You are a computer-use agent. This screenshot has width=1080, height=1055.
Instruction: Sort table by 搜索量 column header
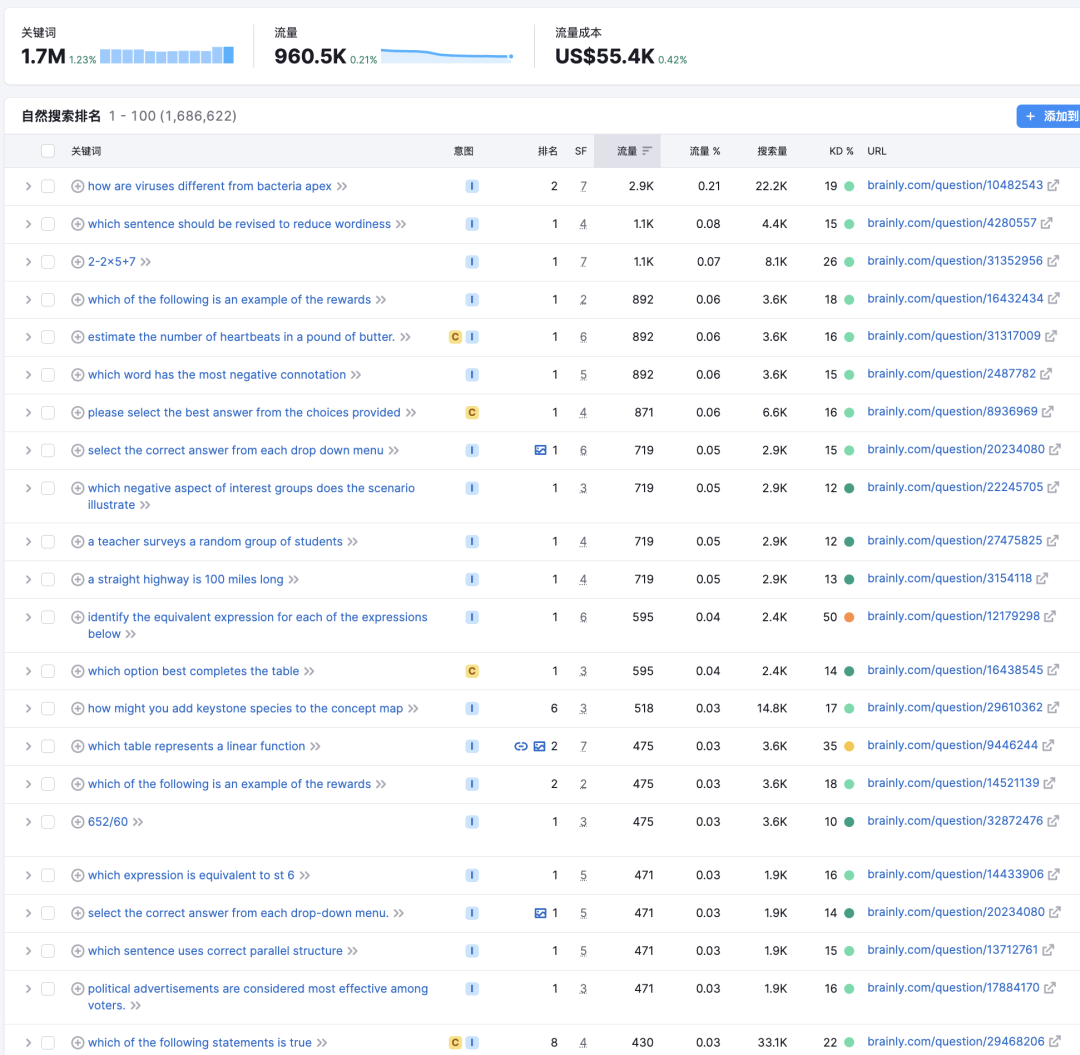coord(771,151)
